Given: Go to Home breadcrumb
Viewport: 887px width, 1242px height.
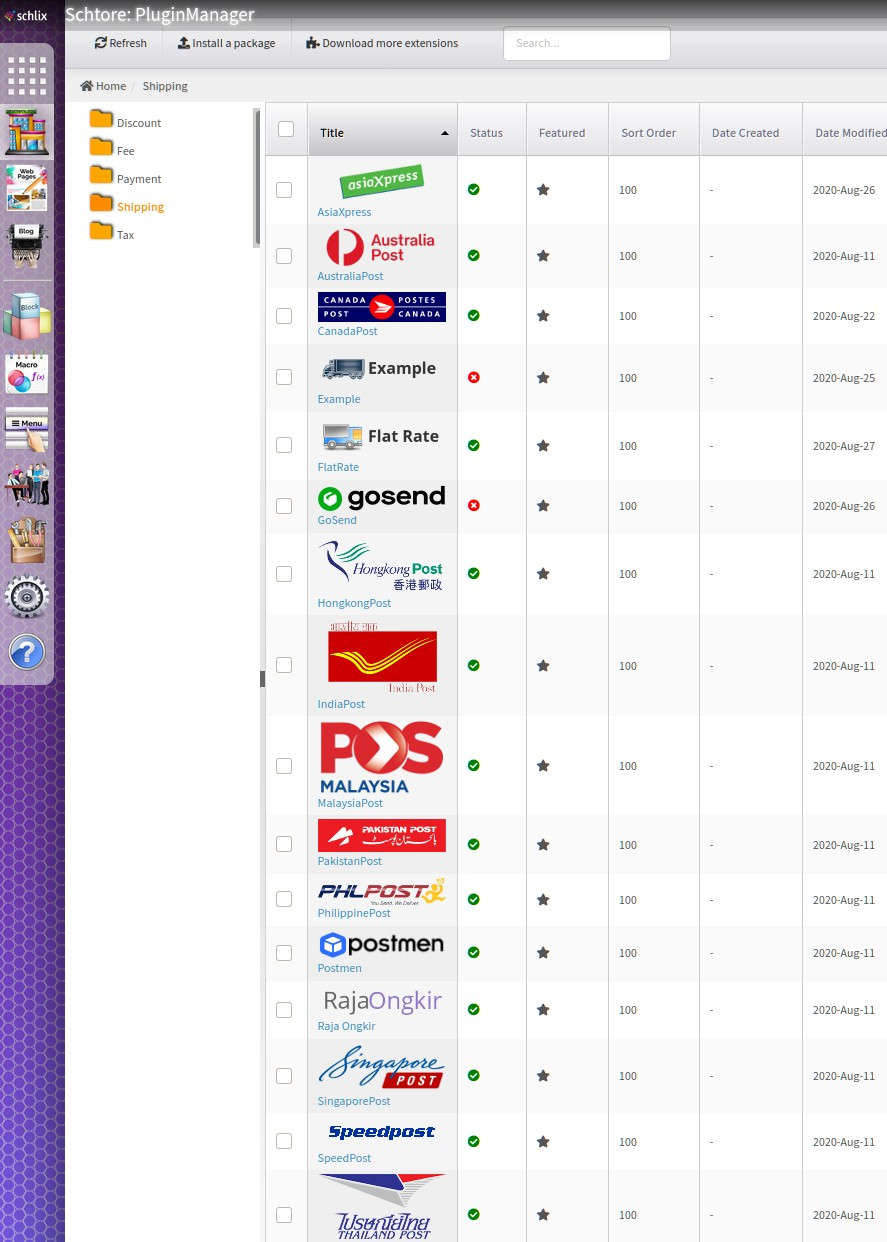Looking at the screenshot, I should [x=103, y=86].
